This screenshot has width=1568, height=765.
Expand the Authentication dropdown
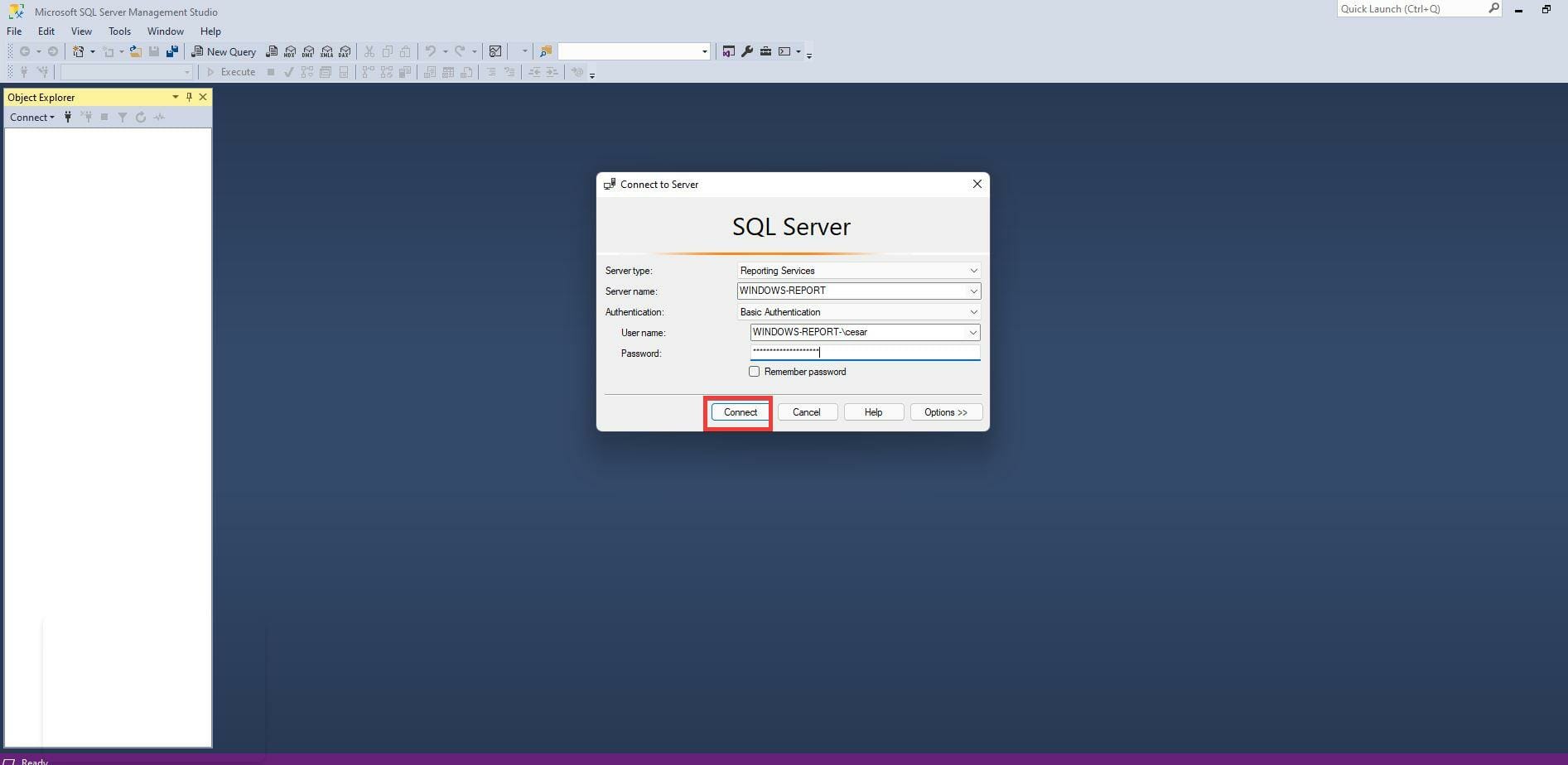(974, 311)
